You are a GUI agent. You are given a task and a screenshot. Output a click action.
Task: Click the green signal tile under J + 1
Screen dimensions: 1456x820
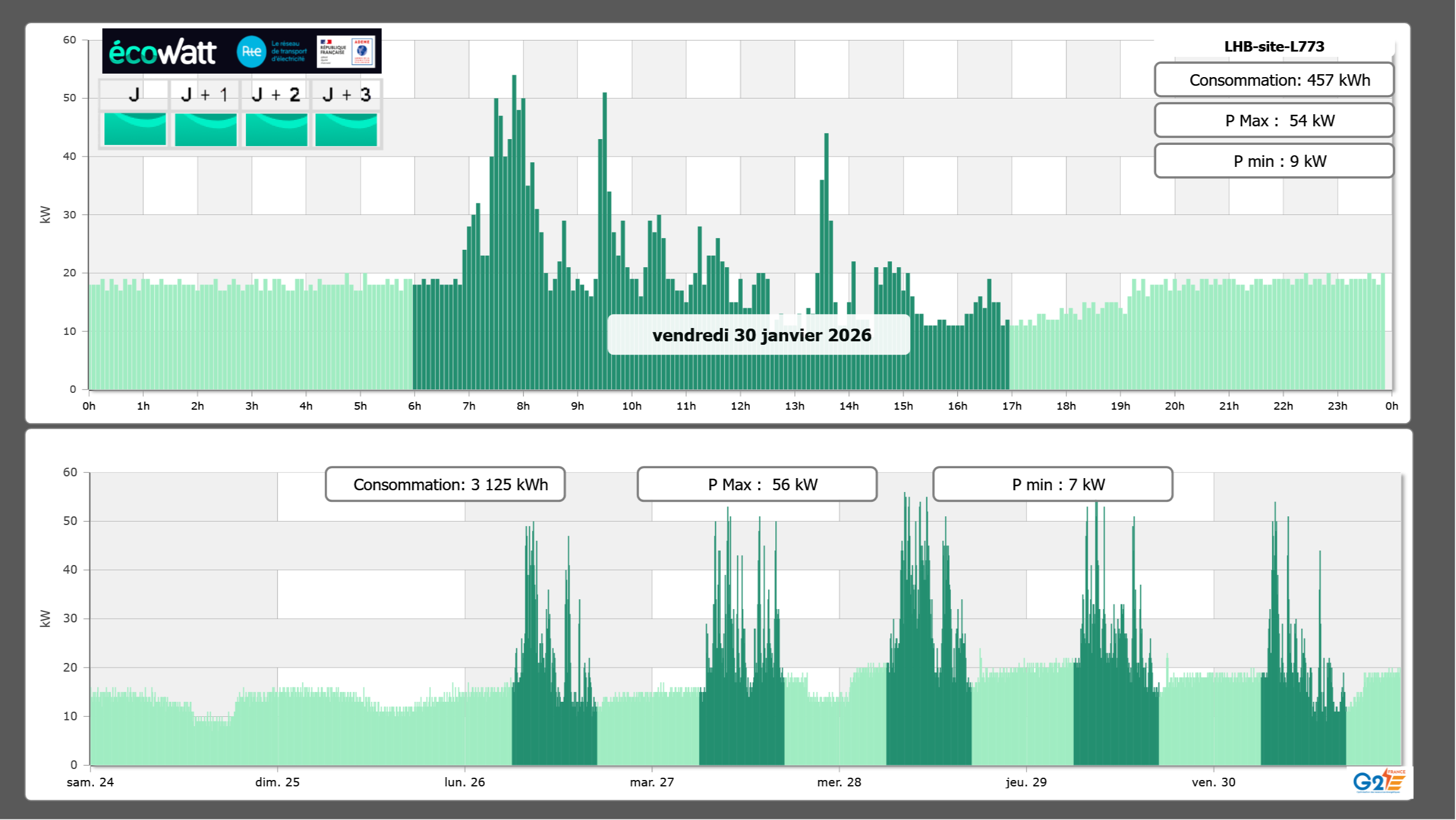[206, 129]
